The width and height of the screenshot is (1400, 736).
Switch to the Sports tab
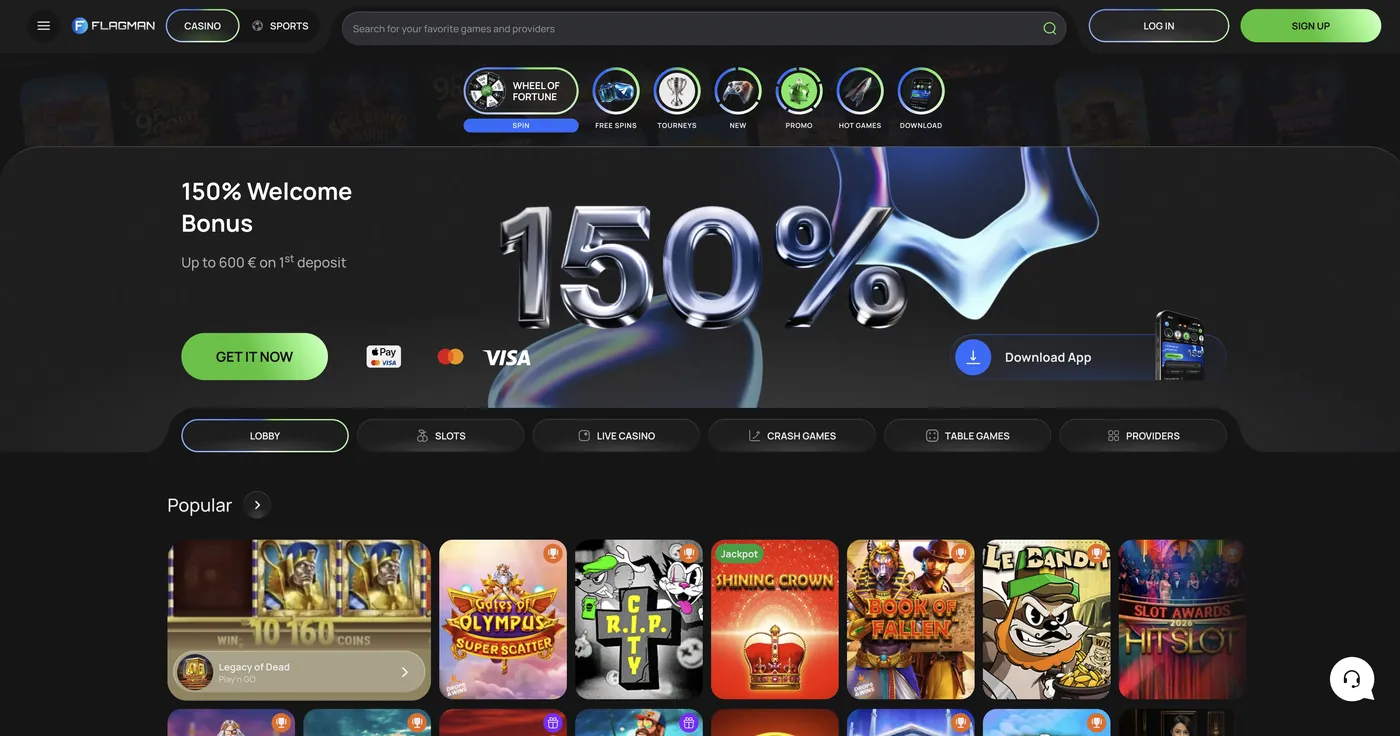[x=280, y=26]
